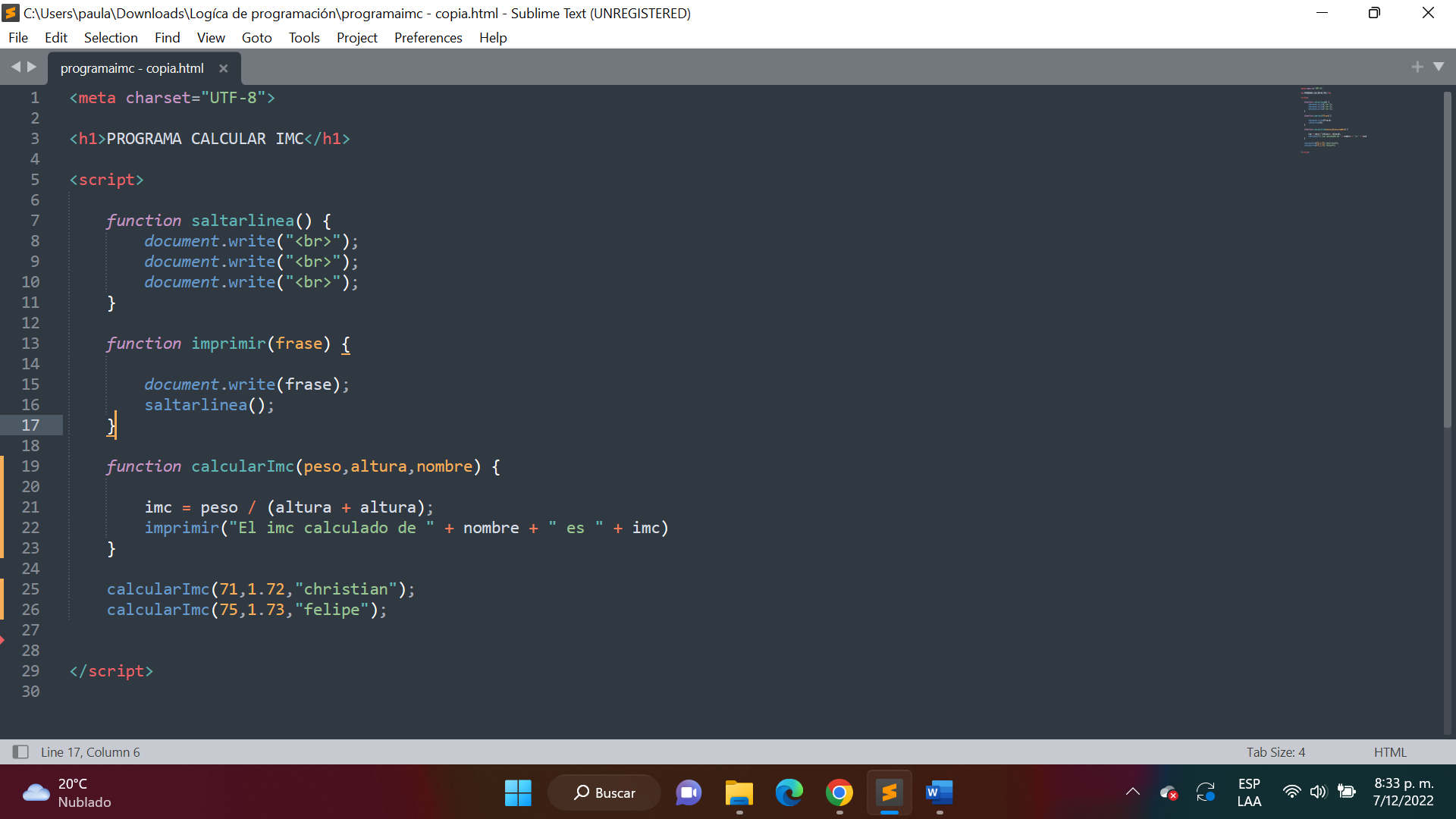Open the File menu

pyautogui.click(x=18, y=38)
